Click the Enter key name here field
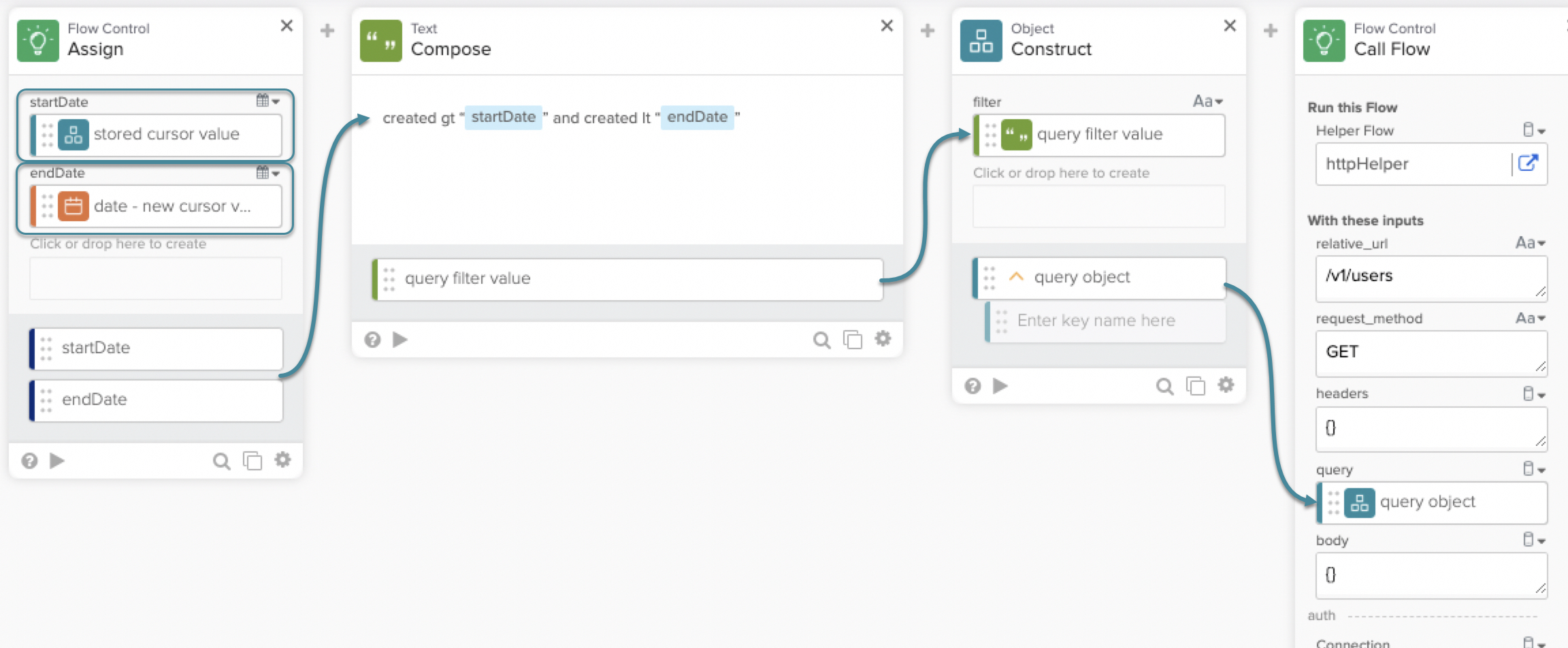This screenshot has height=648, width=1568. click(x=1106, y=321)
